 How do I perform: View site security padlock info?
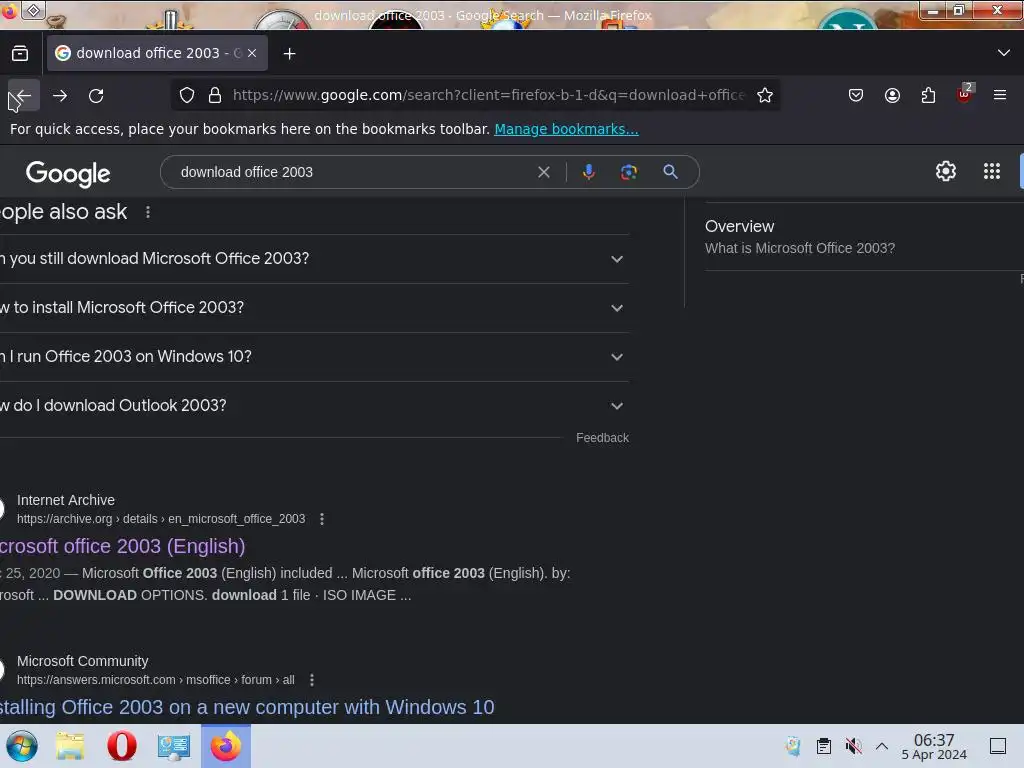click(215, 95)
